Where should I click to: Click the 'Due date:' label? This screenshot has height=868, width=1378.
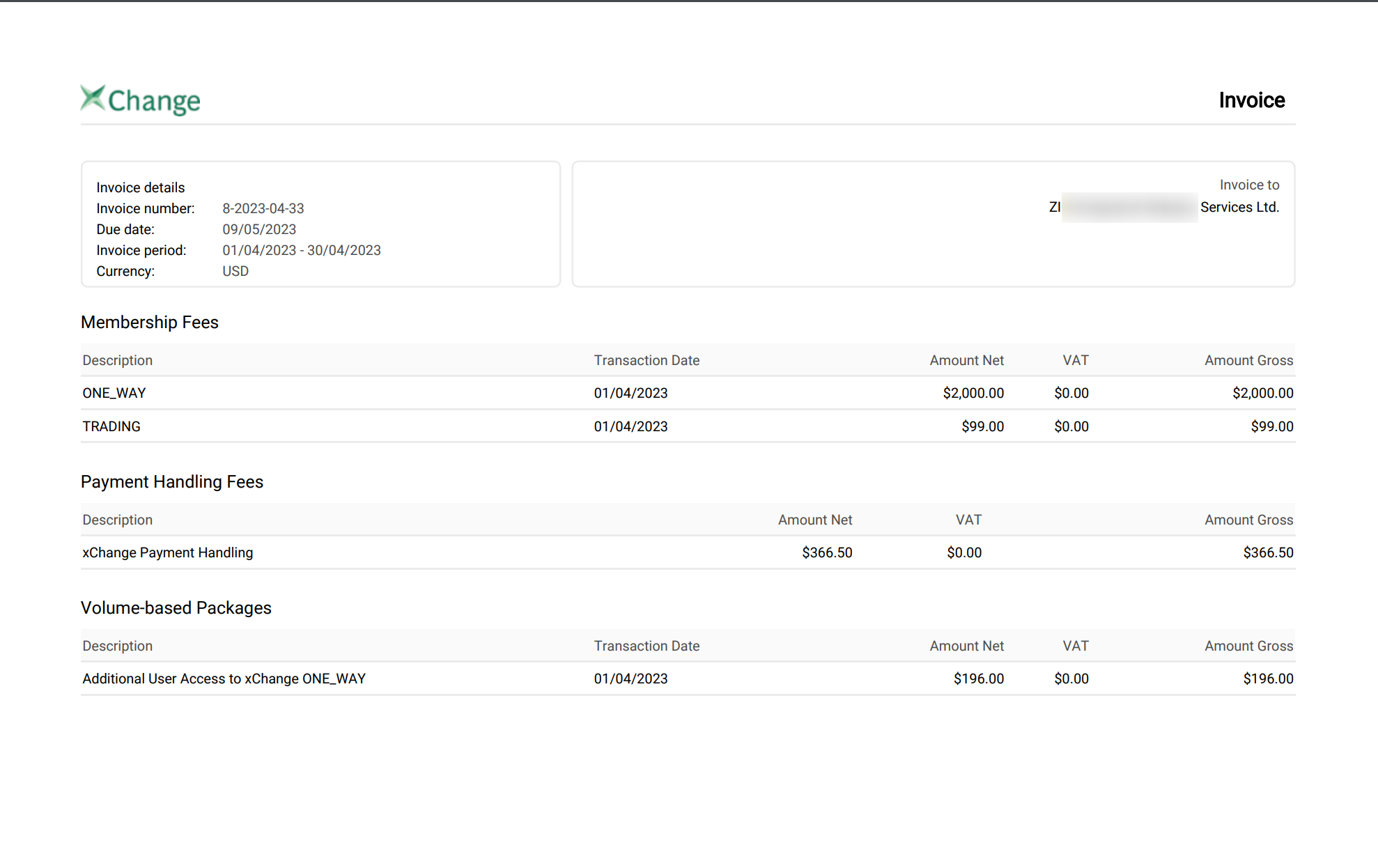point(125,229)
